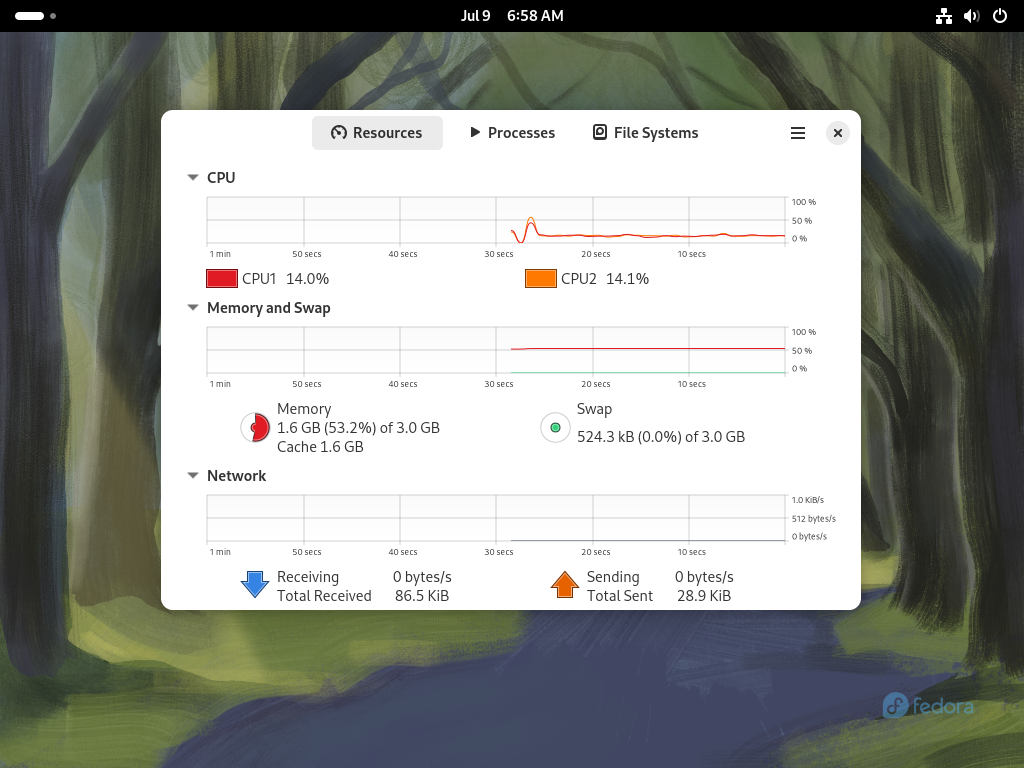Click the Memory pie color picker
The image size is (1024, 768).
click(x=255, y=428)
